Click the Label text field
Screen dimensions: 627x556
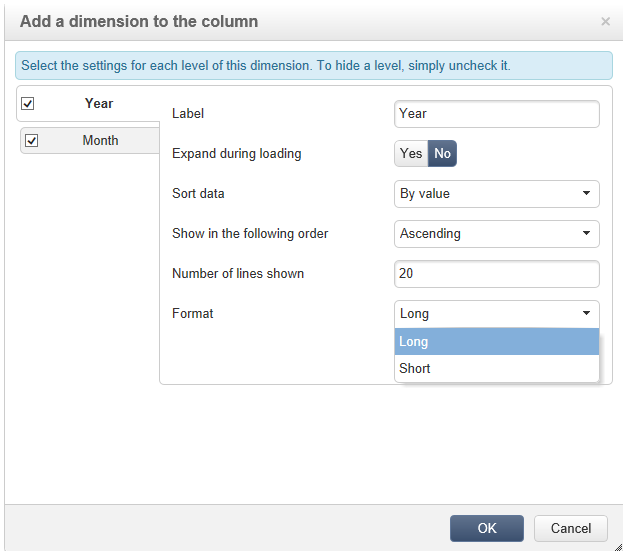pyautogui.click(x=496, y=114)
